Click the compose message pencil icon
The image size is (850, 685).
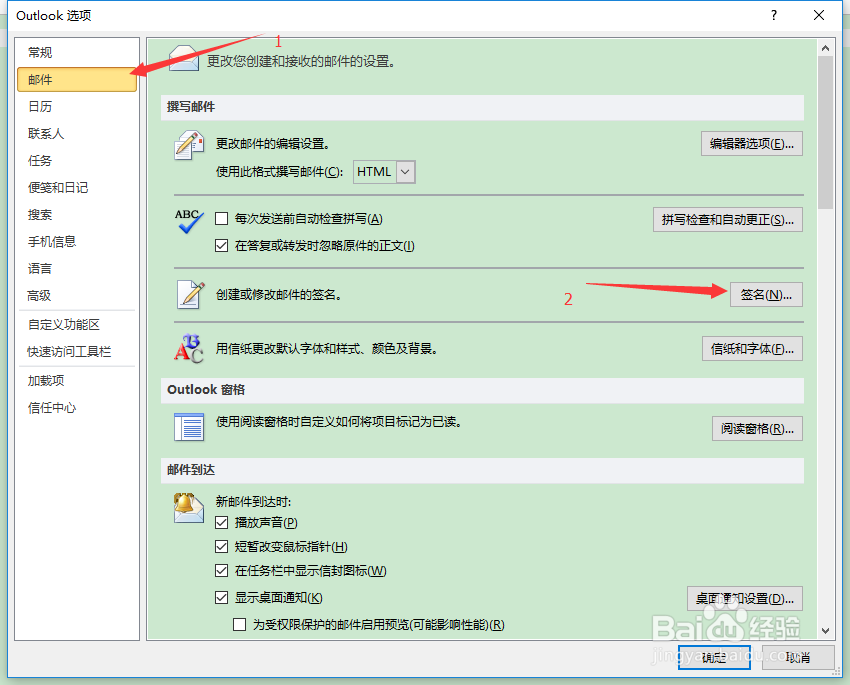coord(189,145)
